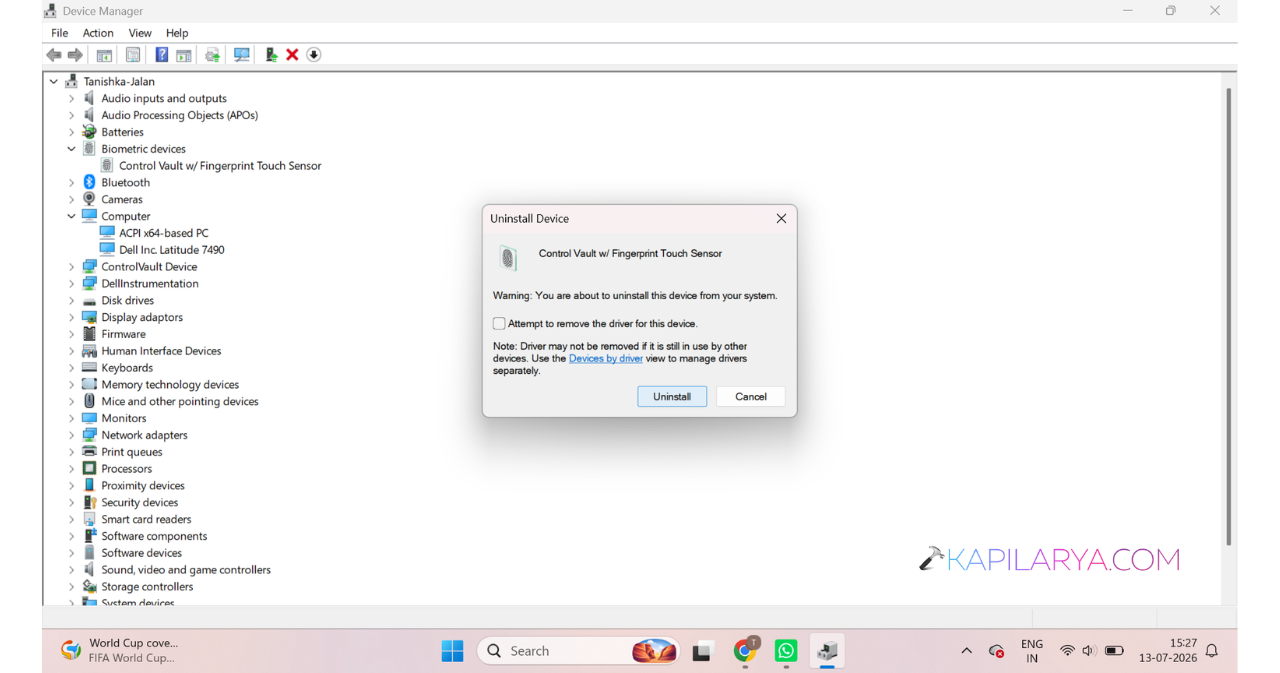This screenshot has height=673, width=1280.
Task: Open the Action menu
Action: coord(98,33)
